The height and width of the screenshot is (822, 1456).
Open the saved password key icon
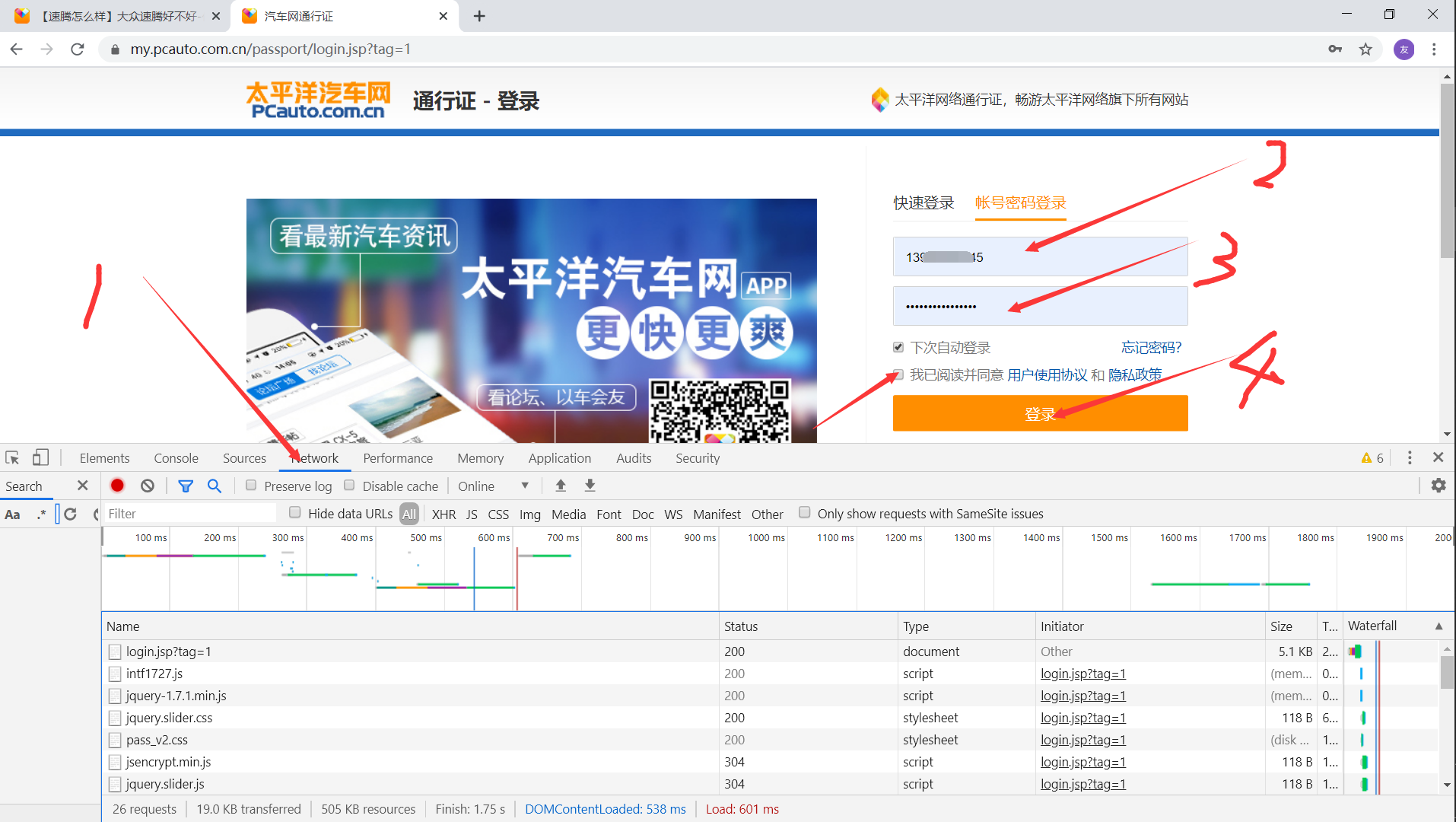[1335, 49]
